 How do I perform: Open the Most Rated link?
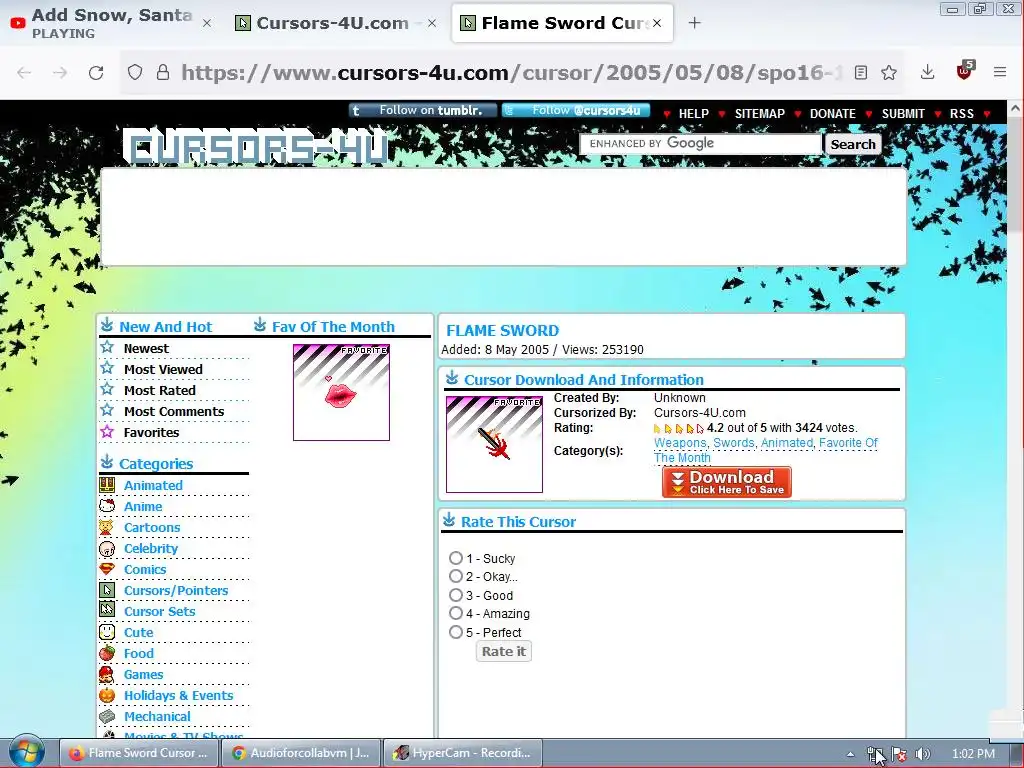point(160,391)
